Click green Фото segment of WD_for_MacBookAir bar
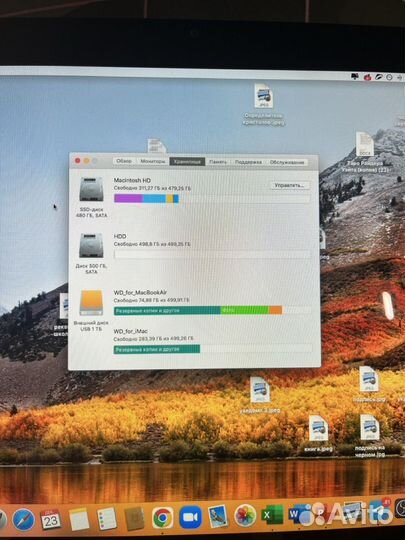Viewport: 405px width, 540px height. coord(245,310)
